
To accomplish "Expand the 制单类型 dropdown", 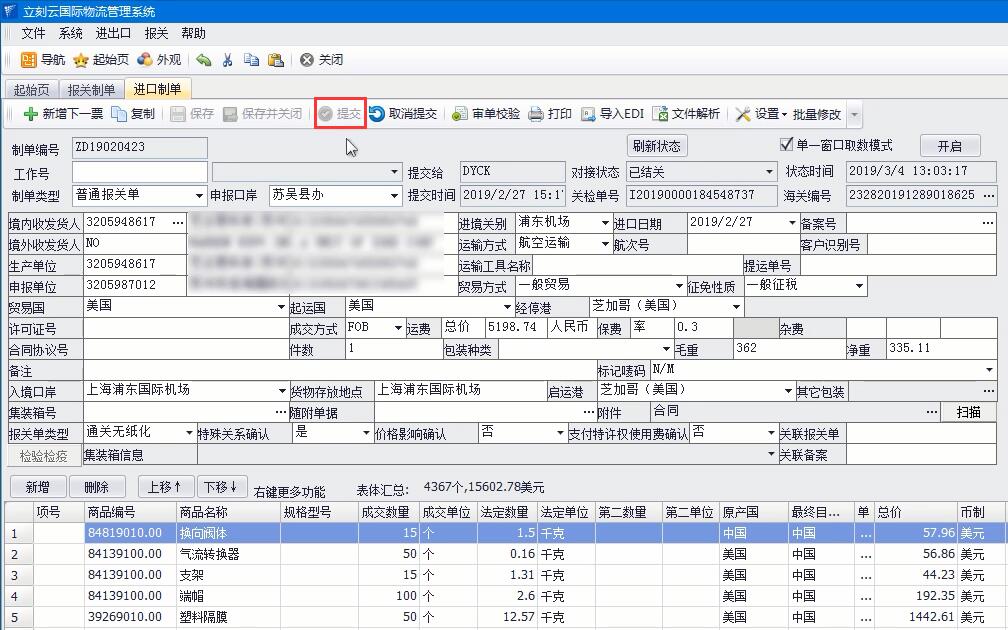I will pyautogui.click(x=199, y=196).
